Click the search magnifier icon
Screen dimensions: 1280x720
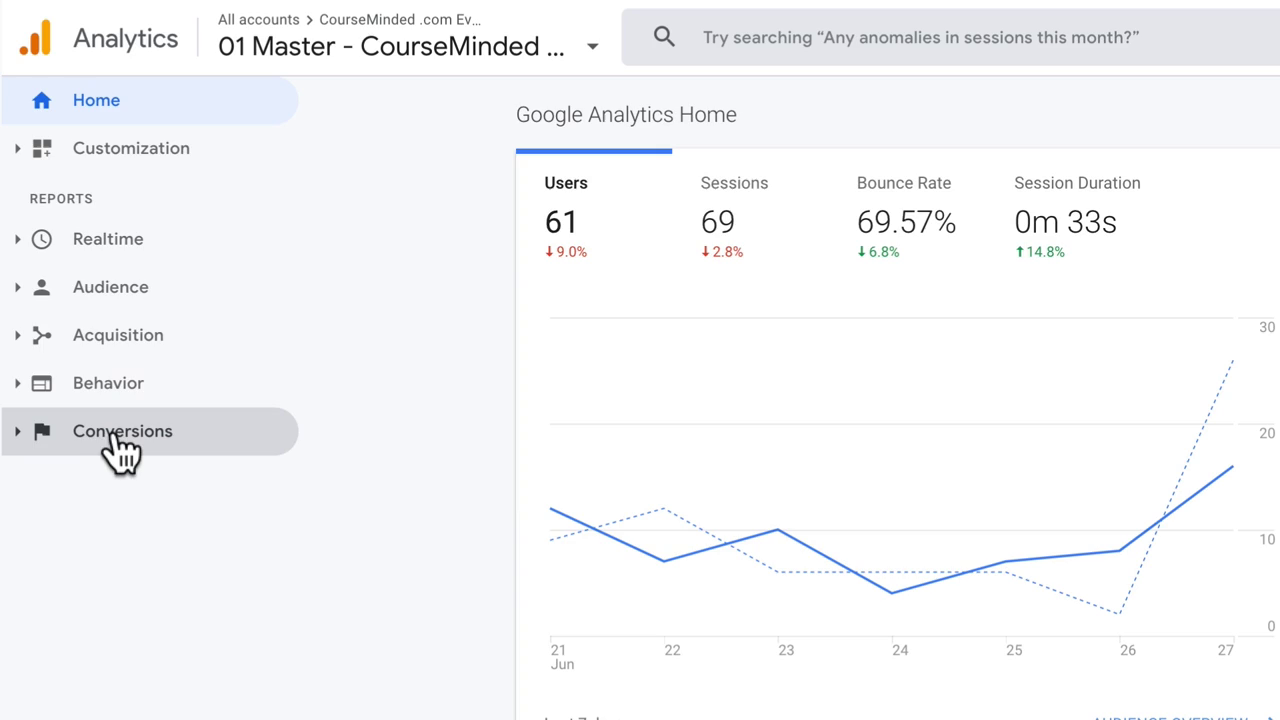(664, 37)
